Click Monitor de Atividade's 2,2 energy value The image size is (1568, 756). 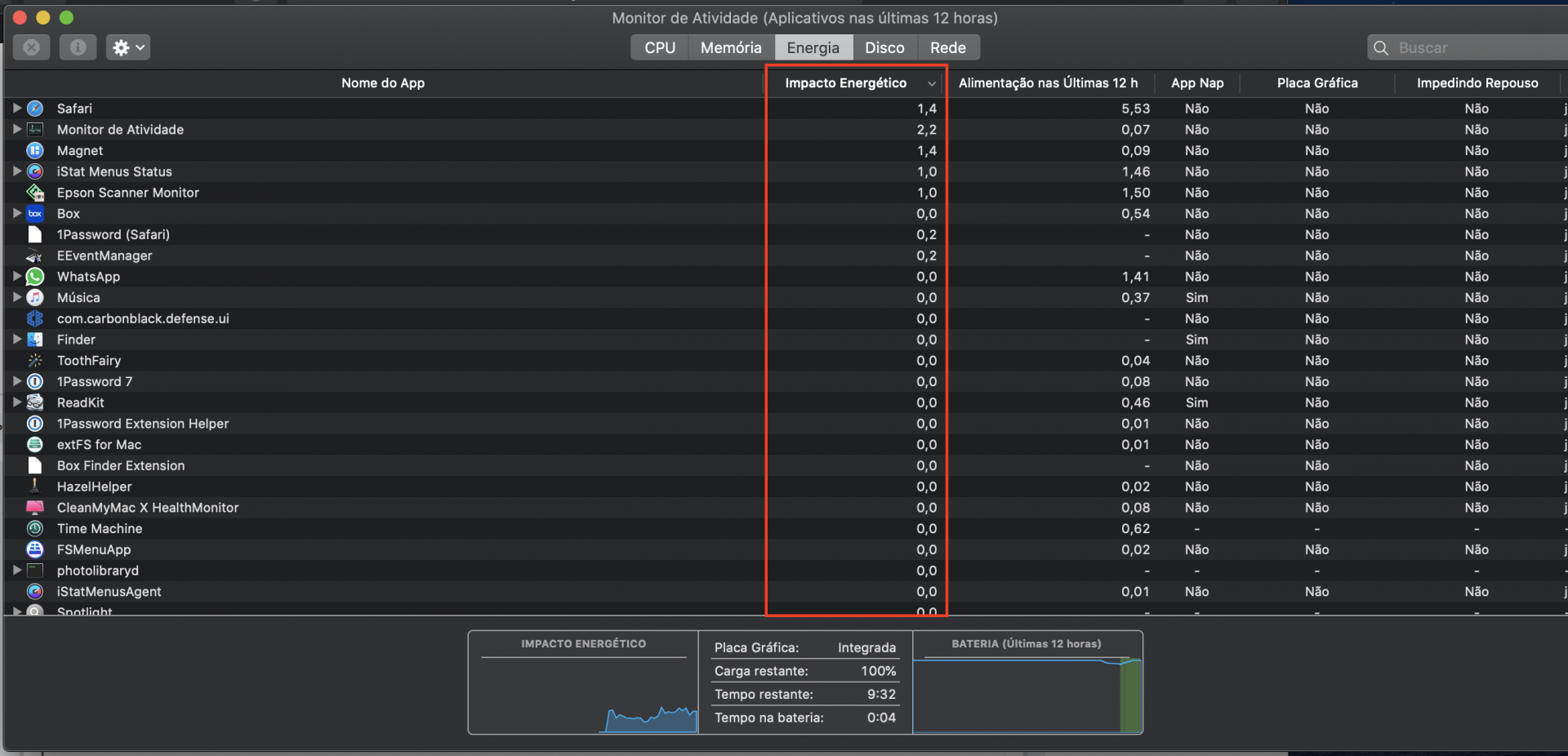927,130
